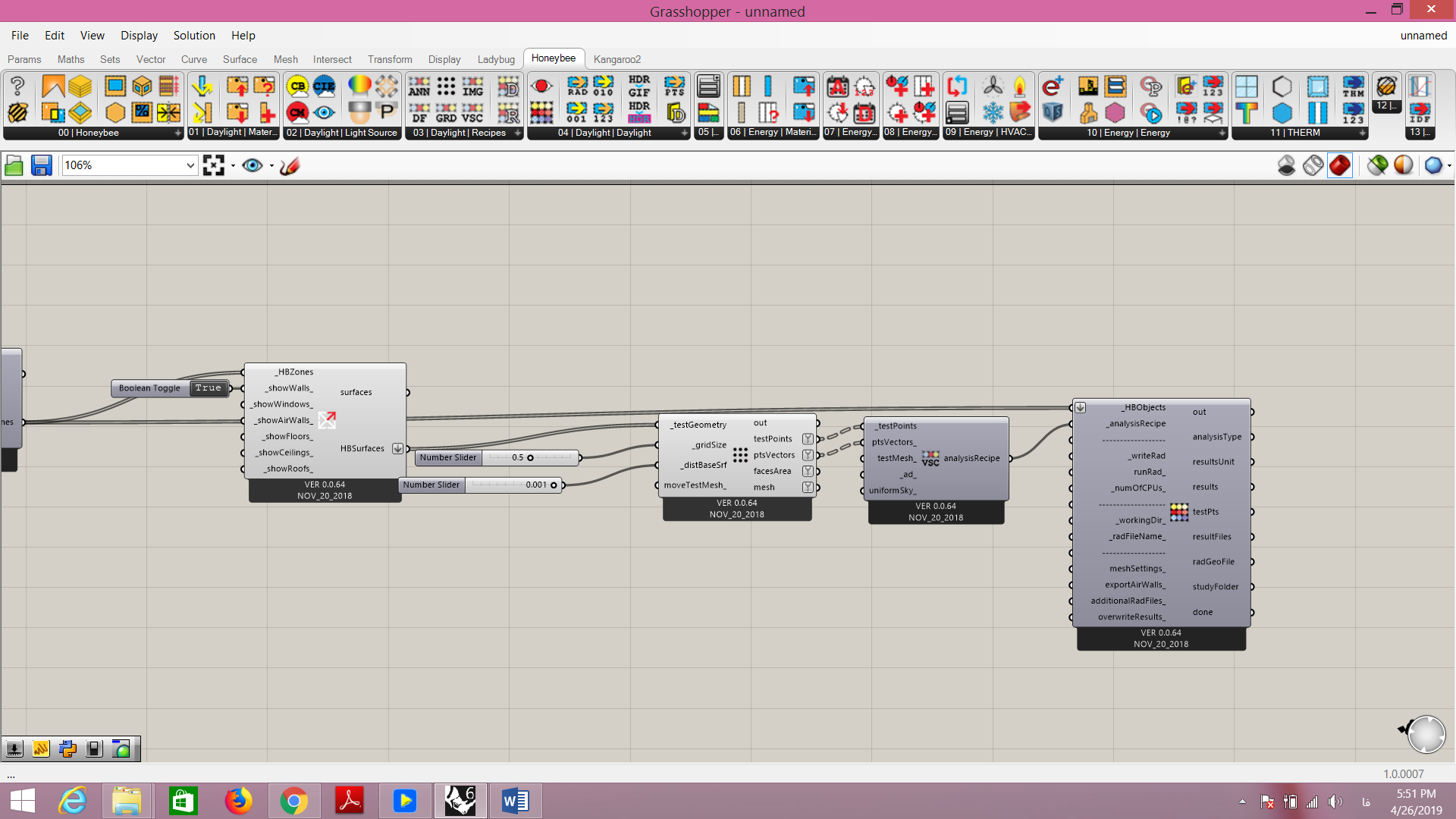Image resolution: width=1456 pixels, height=819 pixels.
Task: Click the Honeybee question mark icon
Action: 17,86
